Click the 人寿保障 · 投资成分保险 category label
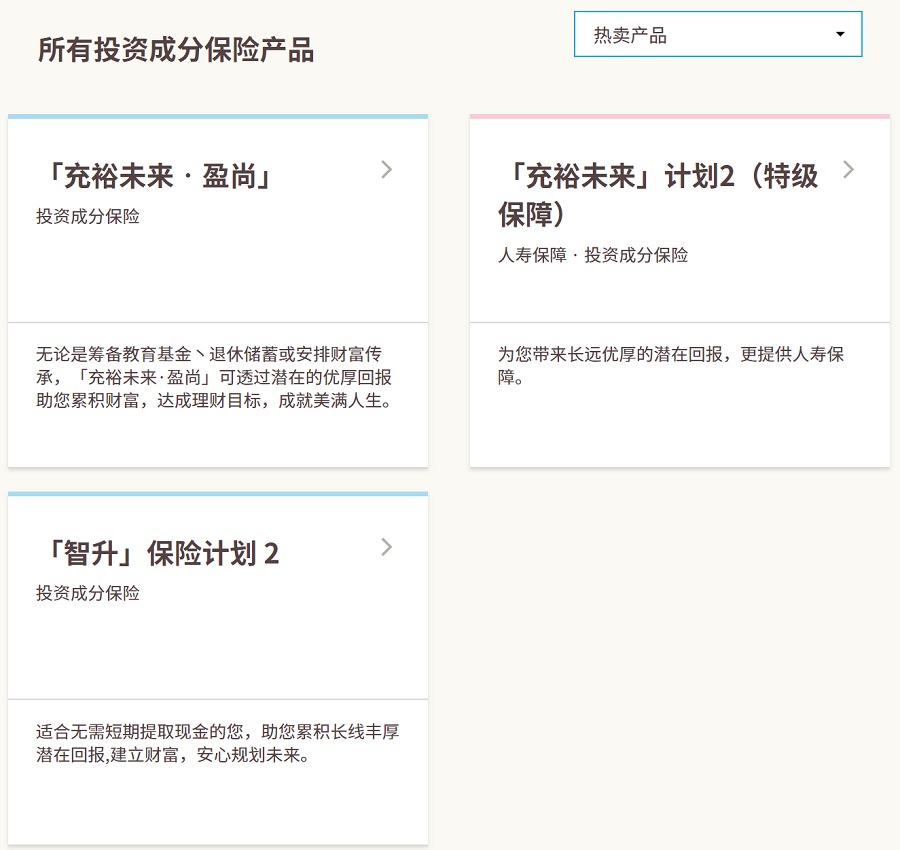 tap(593, 255)
